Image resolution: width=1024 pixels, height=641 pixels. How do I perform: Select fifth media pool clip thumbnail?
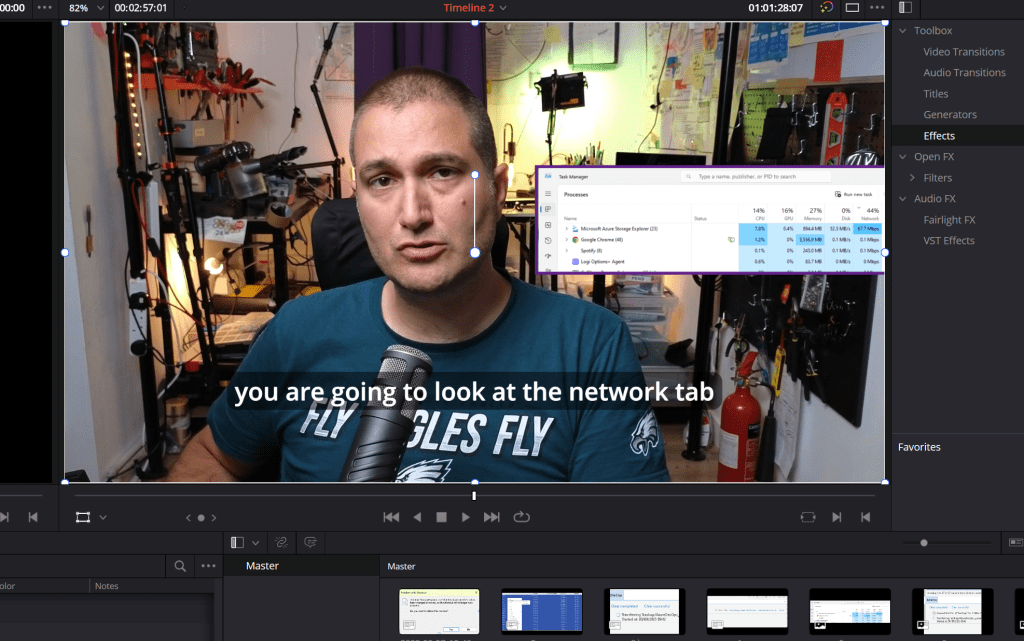click(849, 612)
